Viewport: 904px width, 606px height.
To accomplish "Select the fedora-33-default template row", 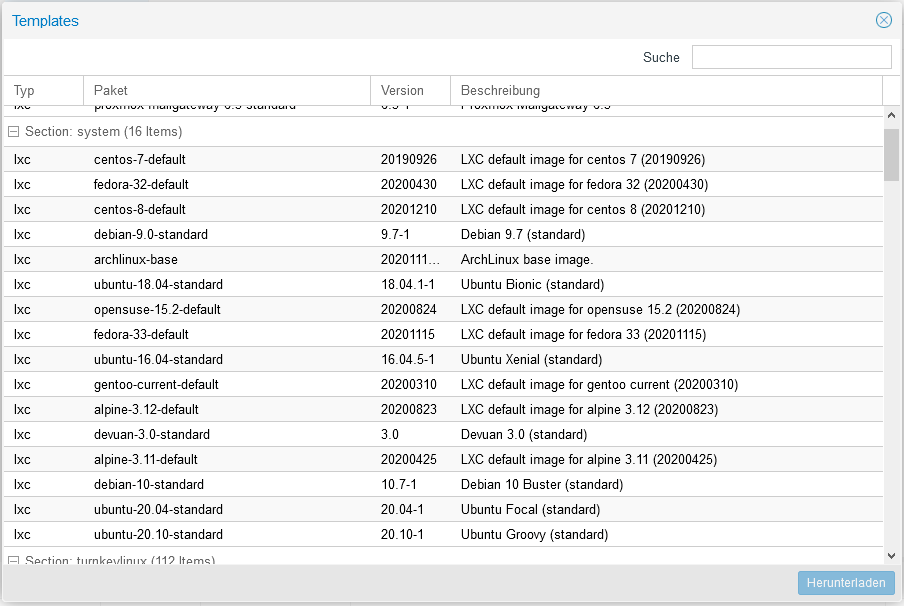I will click(443, 334).
